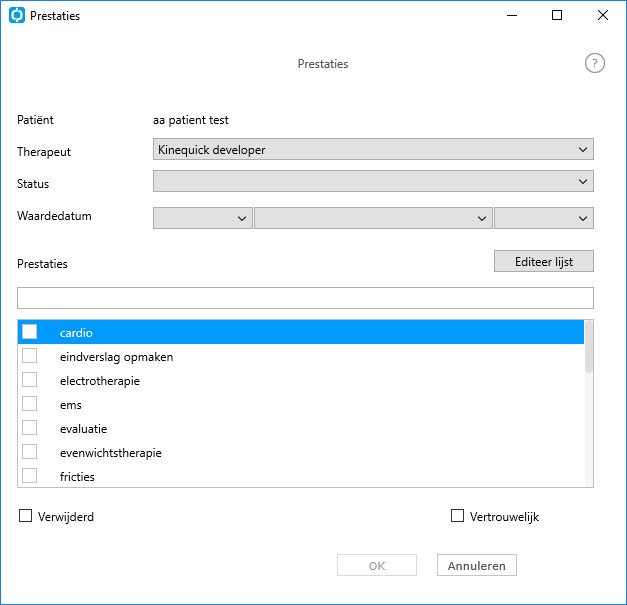This screenshot has height=605, width=627.
Task: Tick the cardio checkbox
Action: coord(30,331)
